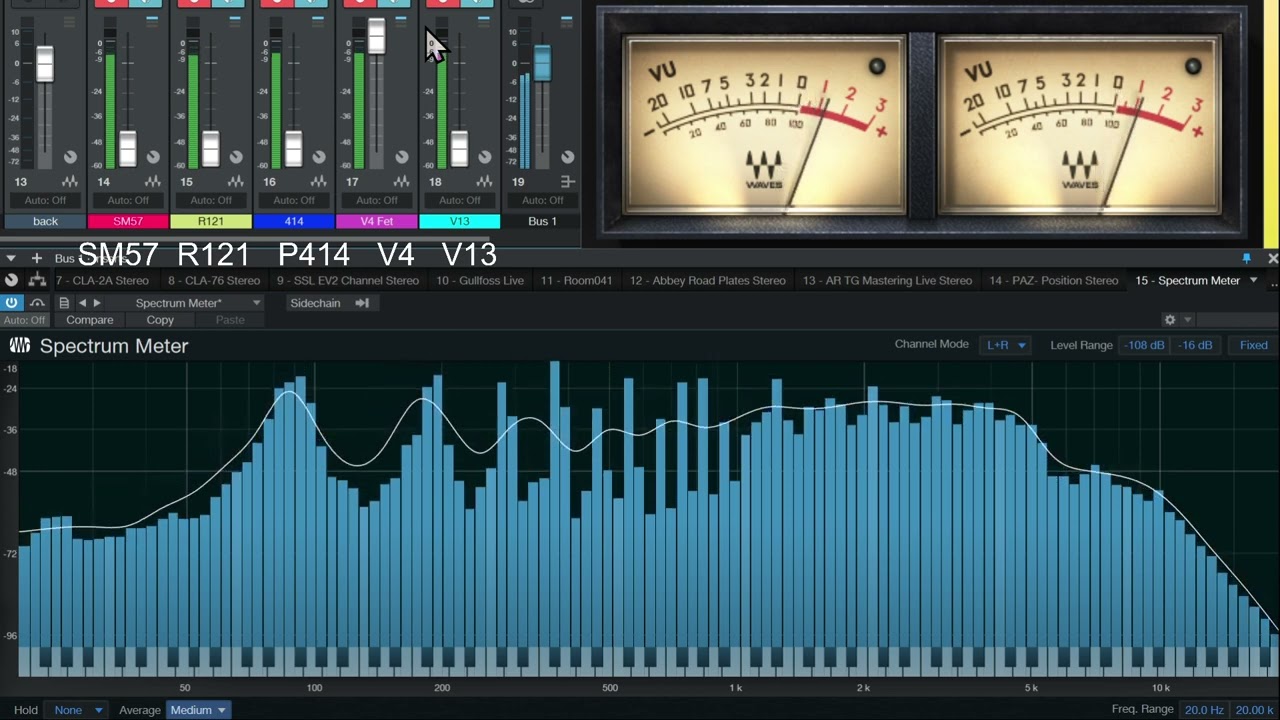This screenshot has width=1280, height=720.
Task: Click the -108 dB level range field
Action: click(1144, 345)
